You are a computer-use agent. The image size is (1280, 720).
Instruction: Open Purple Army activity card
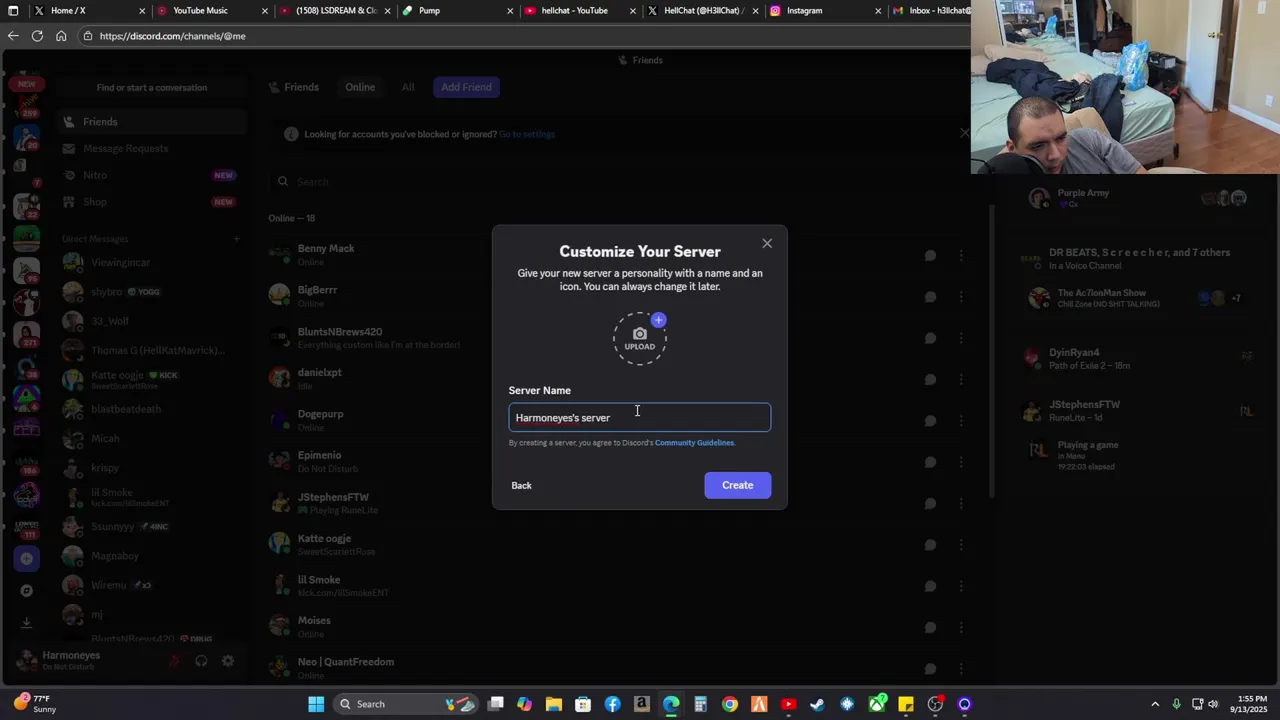1139,198
